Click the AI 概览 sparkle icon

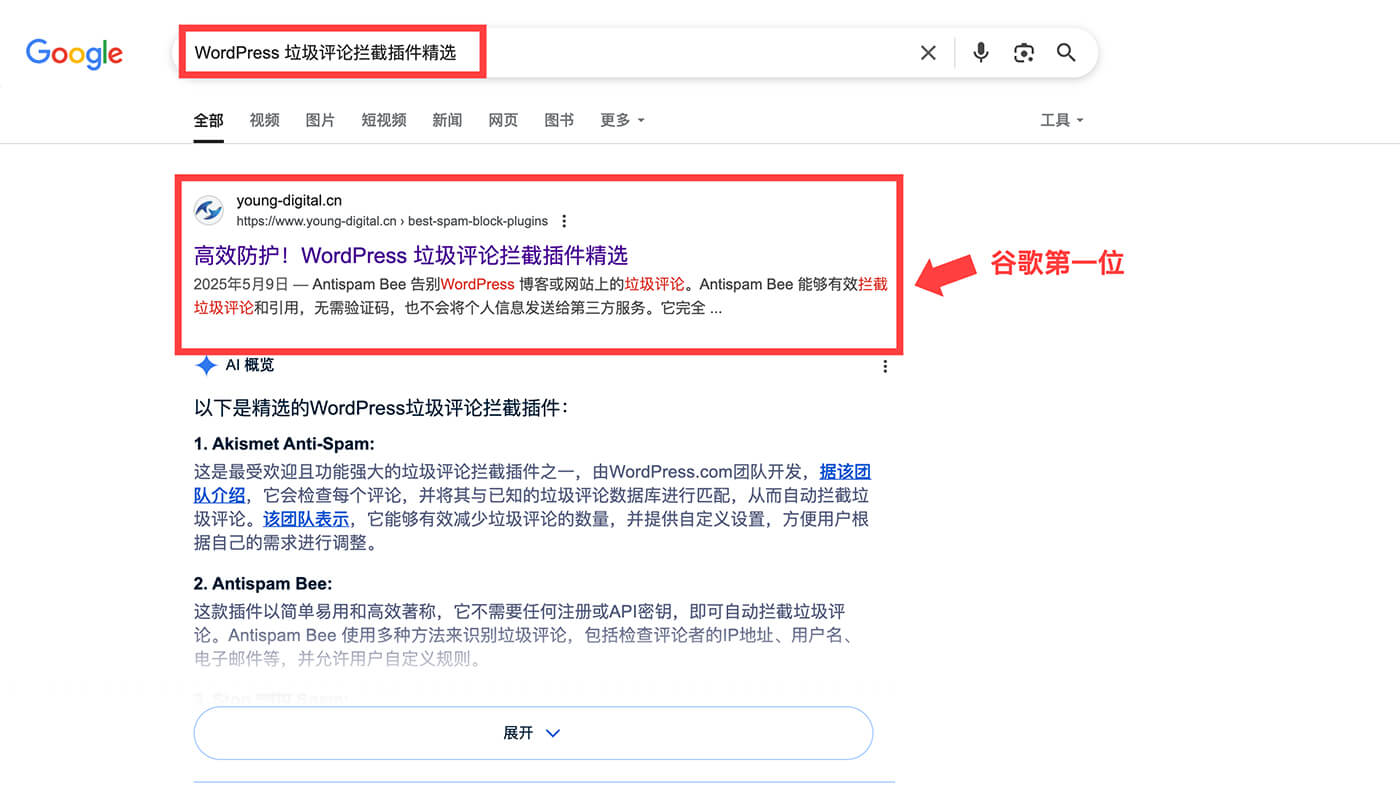click(206, 366)
